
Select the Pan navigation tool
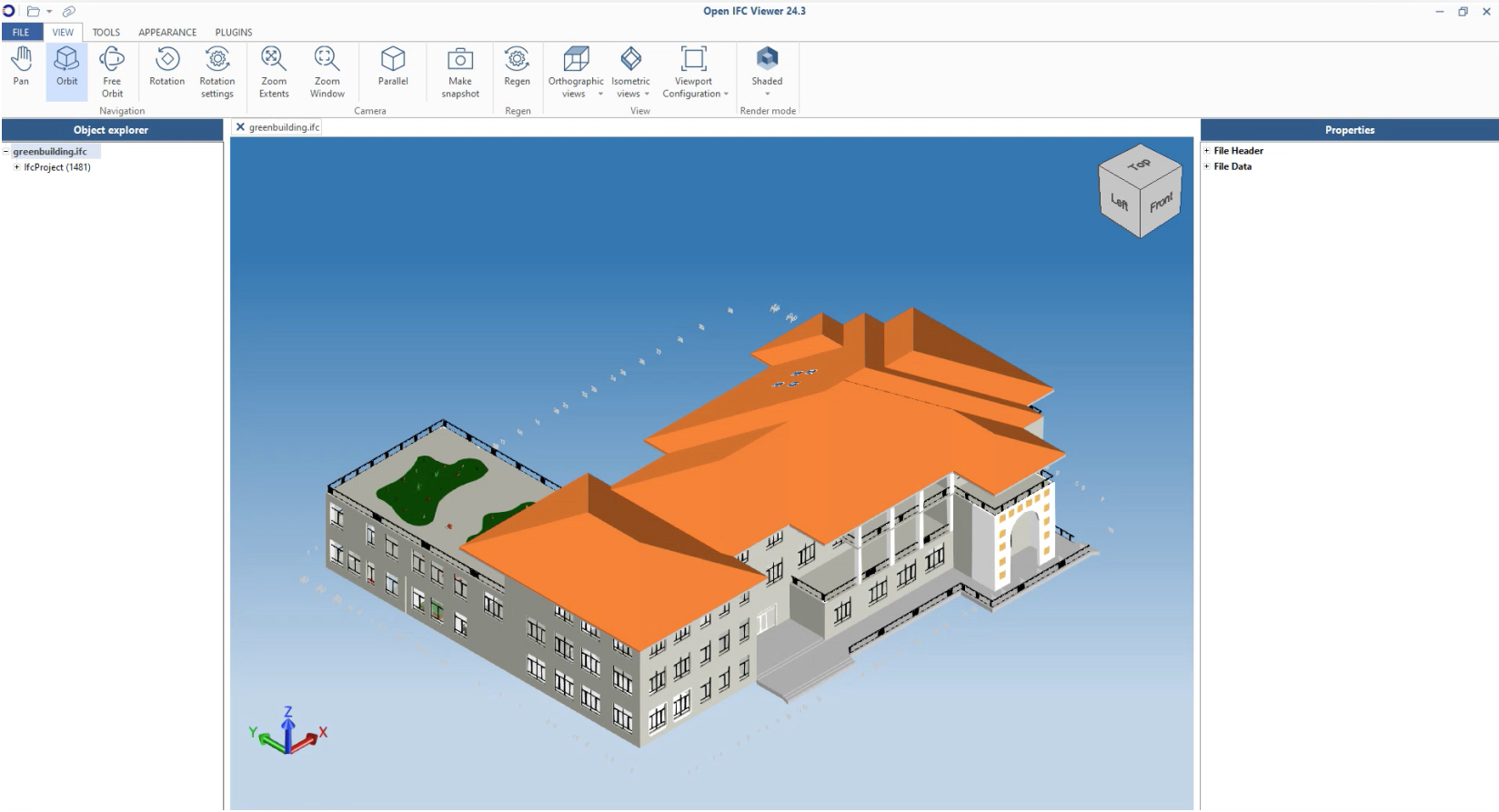[21, 67]
